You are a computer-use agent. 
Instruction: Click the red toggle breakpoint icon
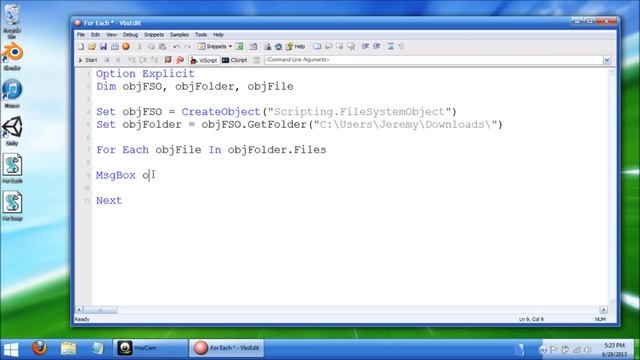click(168, 60)
